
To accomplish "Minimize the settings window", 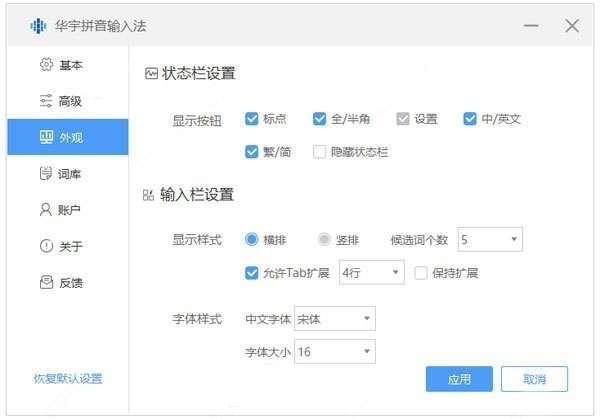I will 531,26.
